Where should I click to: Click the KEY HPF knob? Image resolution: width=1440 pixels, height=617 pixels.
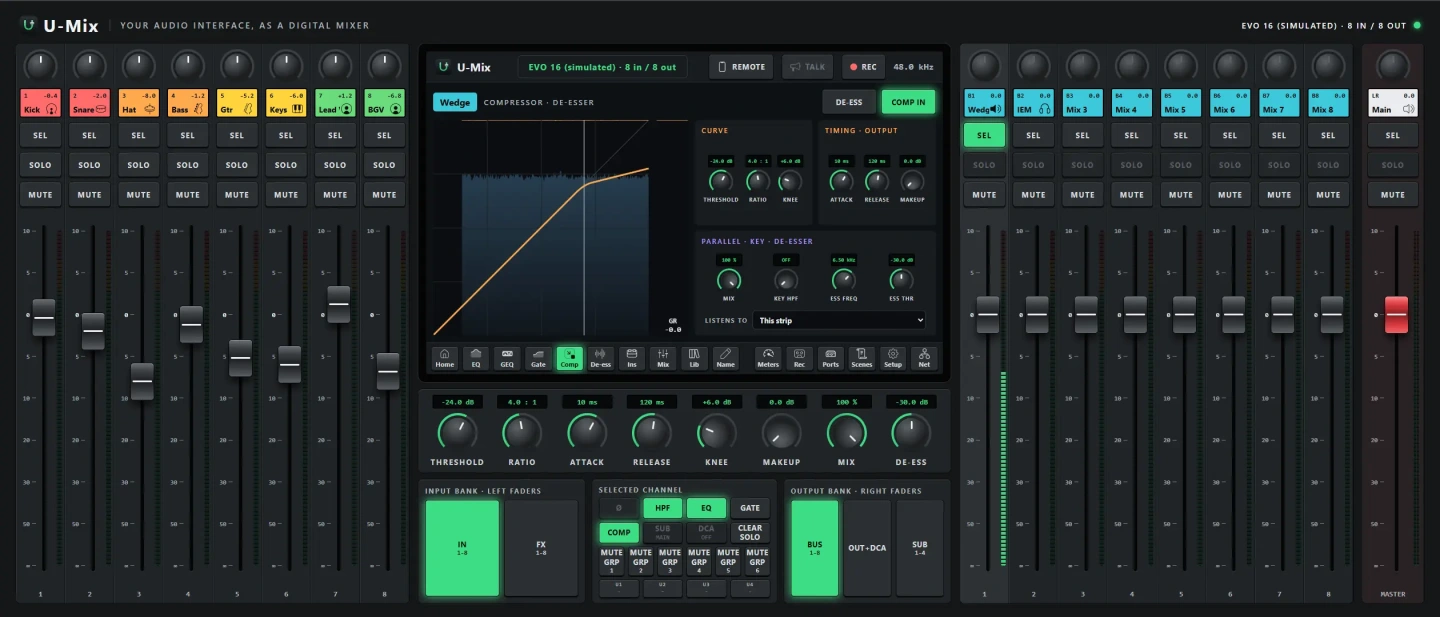coord(786,280)
